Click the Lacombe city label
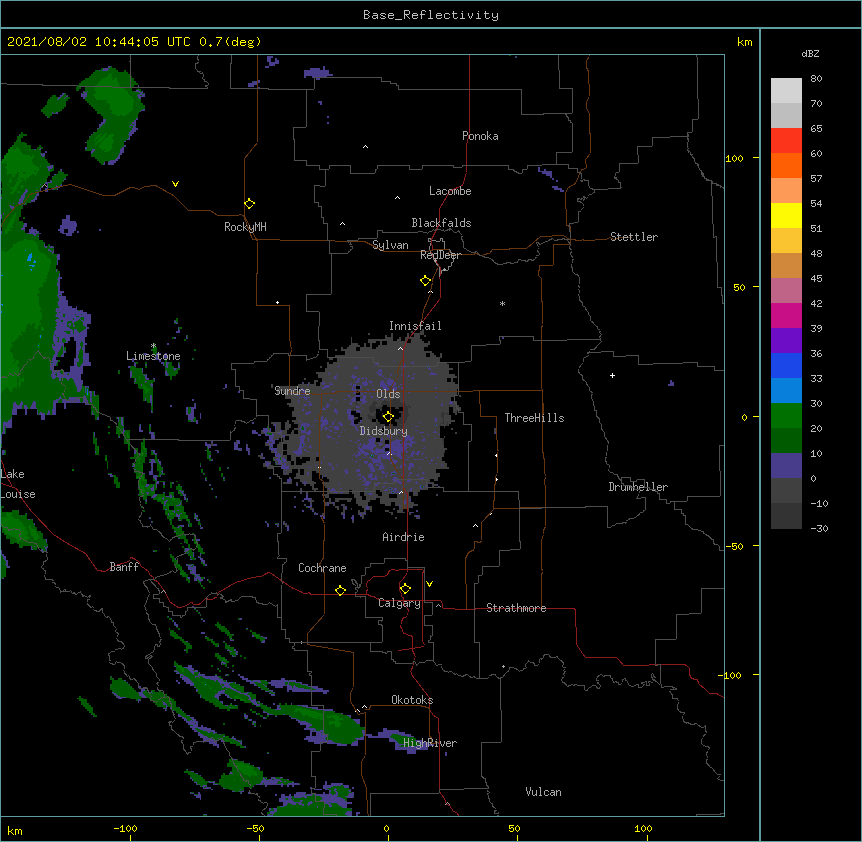 [450, 191]
